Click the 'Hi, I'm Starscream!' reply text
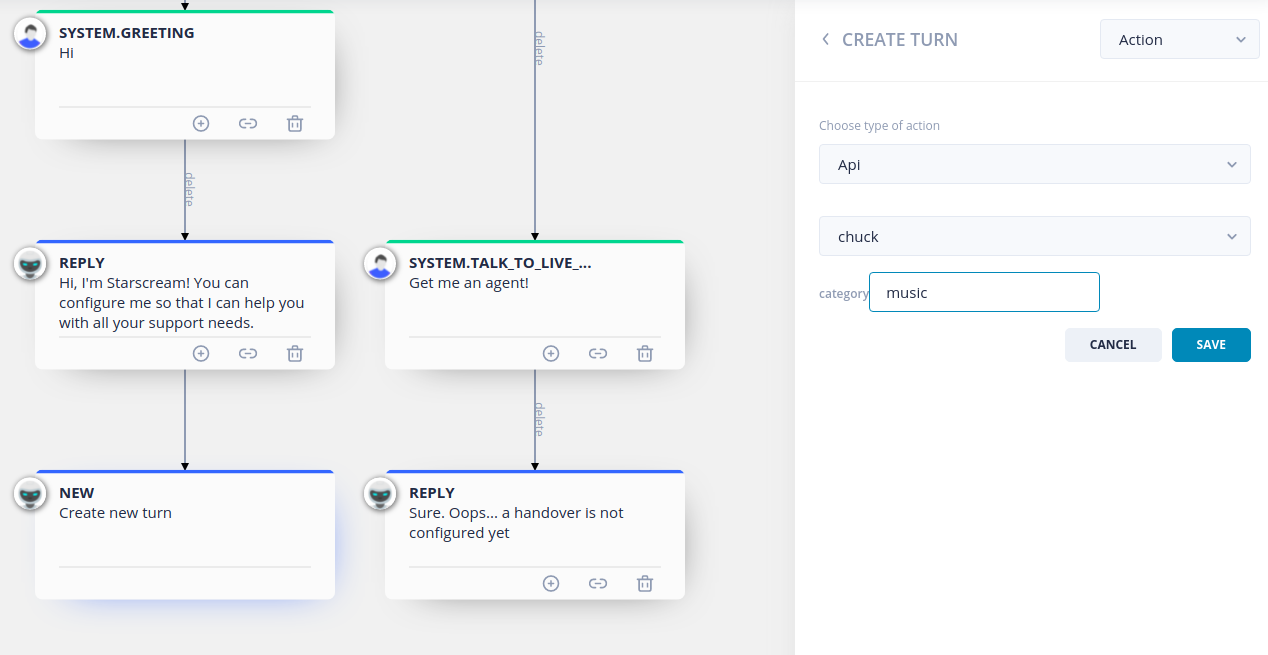 (182, 303)
